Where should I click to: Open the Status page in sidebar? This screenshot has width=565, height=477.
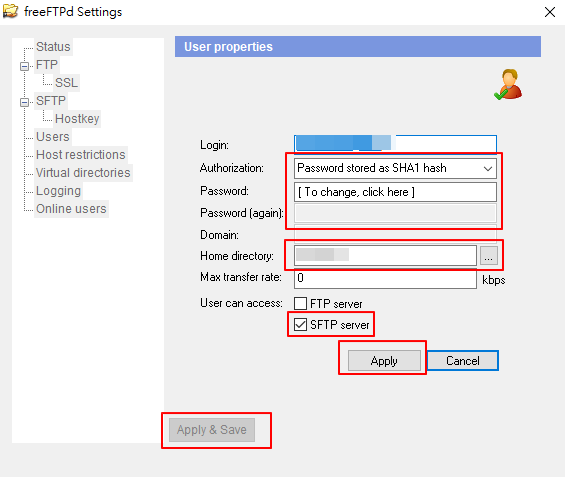pyautogui.click(x=53, y=47)
